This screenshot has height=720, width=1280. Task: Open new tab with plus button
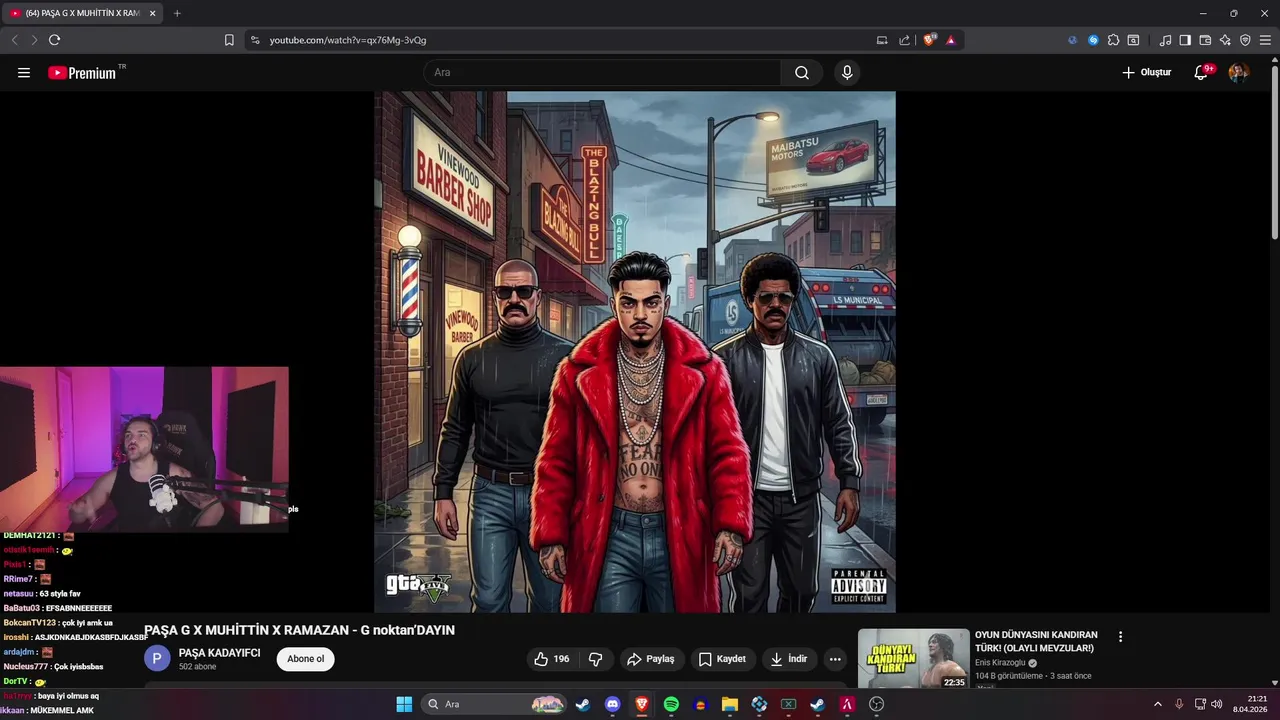click(177, 13)
